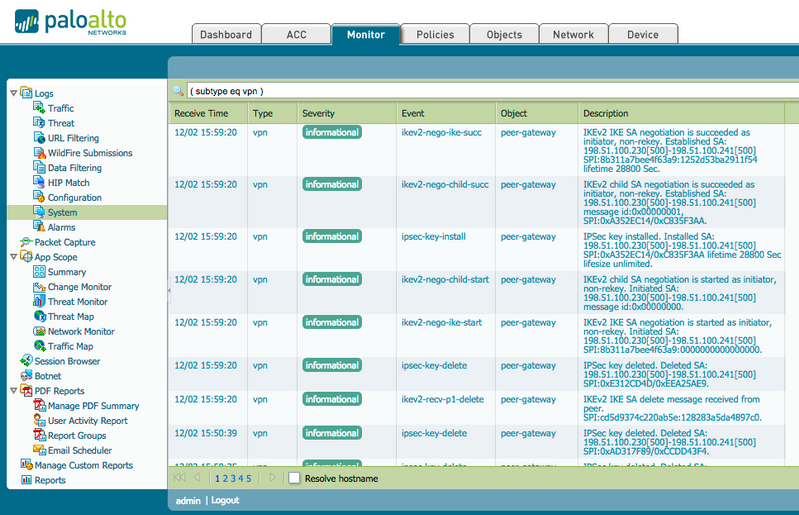This screenshot has width=799, height=515.
Task: Click the Alarms icon
Action: pyautogui.click(x=39, y=226)
